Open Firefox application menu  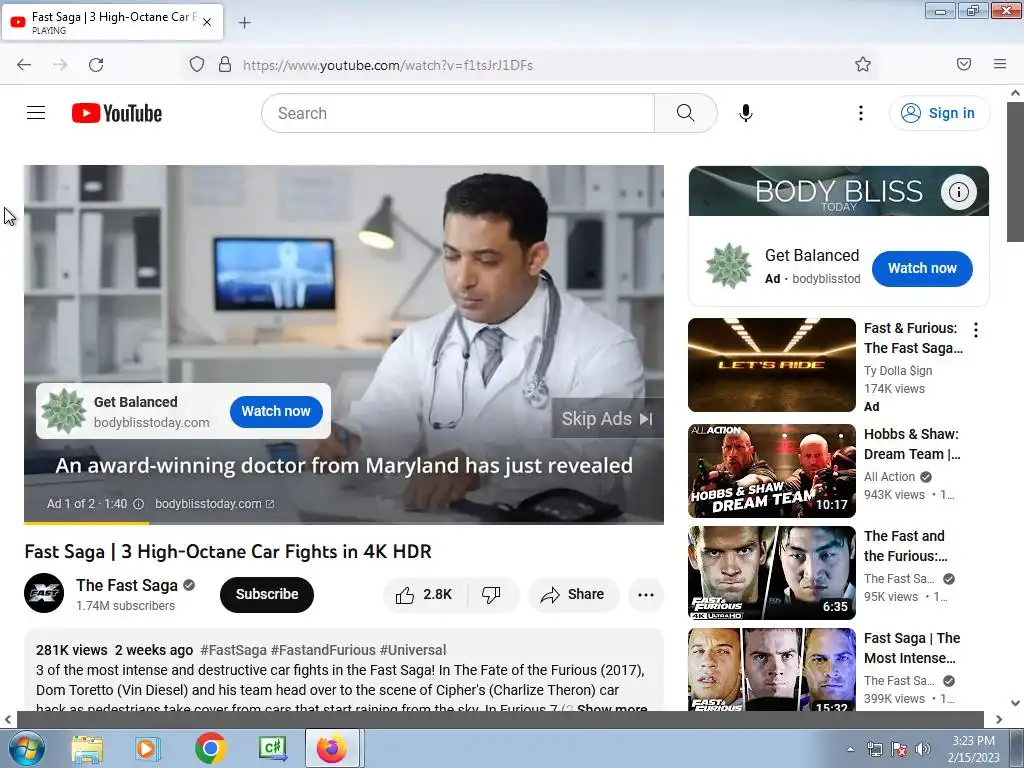pyautogui.click(x=1000, y=64)
